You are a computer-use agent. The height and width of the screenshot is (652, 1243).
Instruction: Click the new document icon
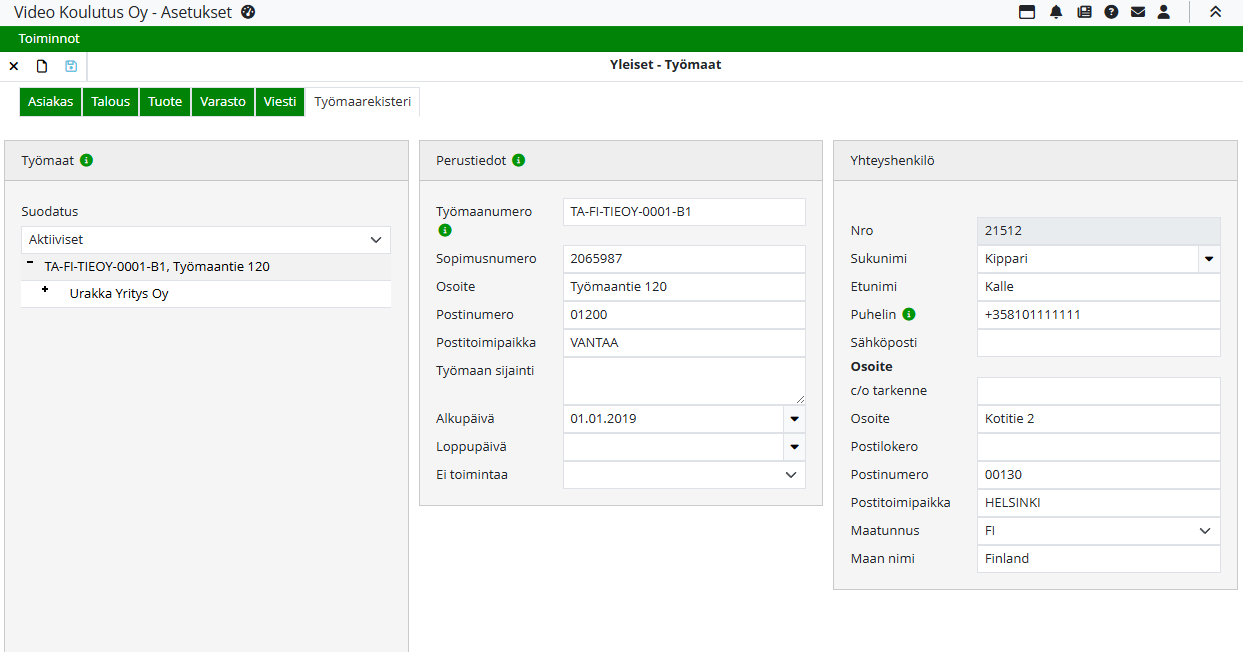coord(42,66)
